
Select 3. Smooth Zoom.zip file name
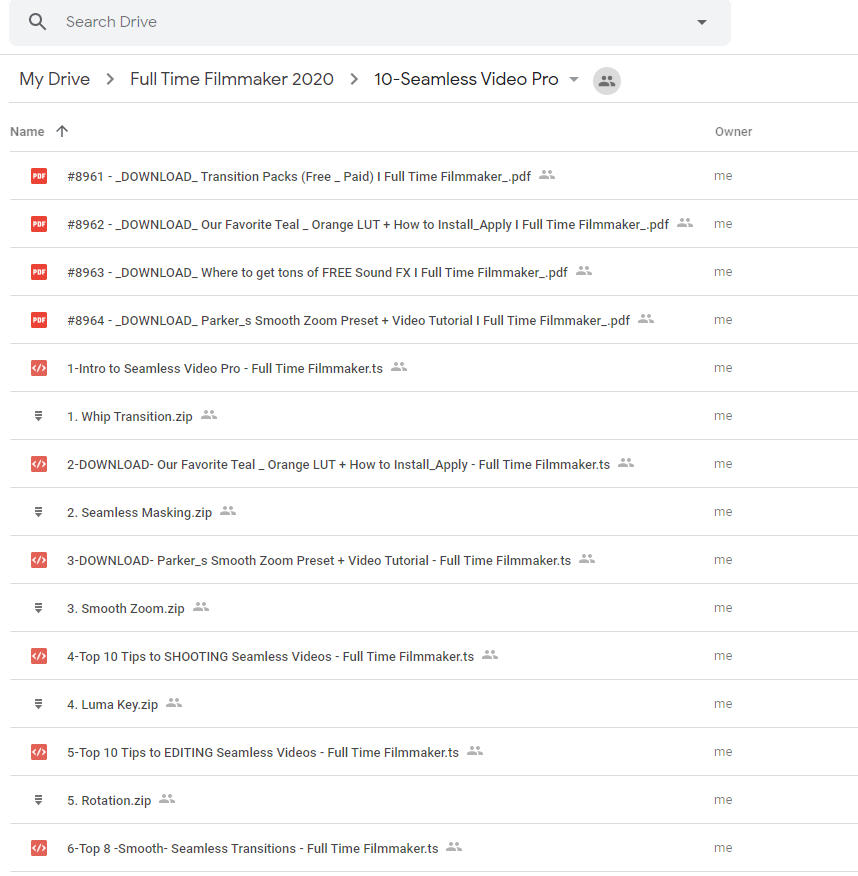point(126,609)
